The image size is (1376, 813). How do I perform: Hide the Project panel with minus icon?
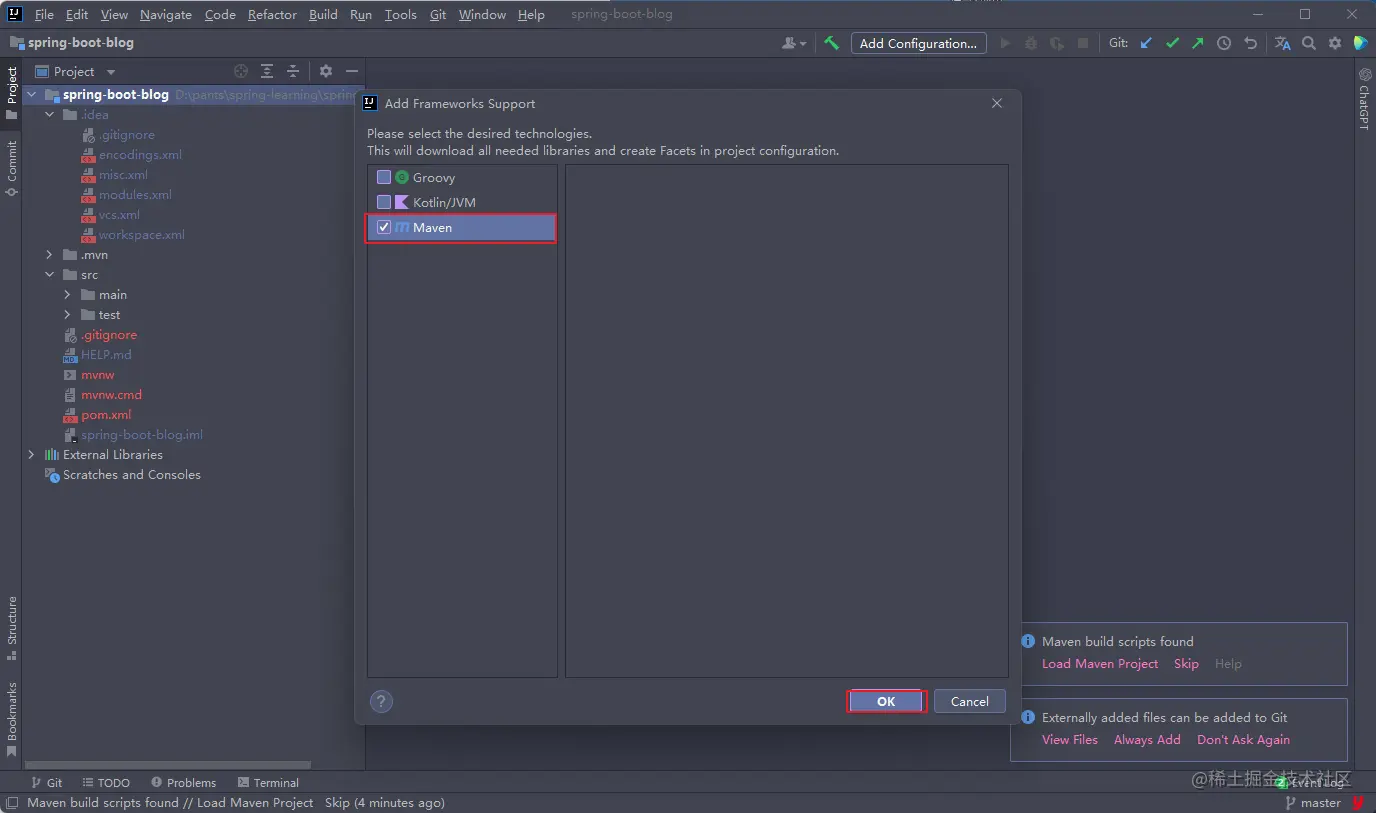tap(352, 71)
